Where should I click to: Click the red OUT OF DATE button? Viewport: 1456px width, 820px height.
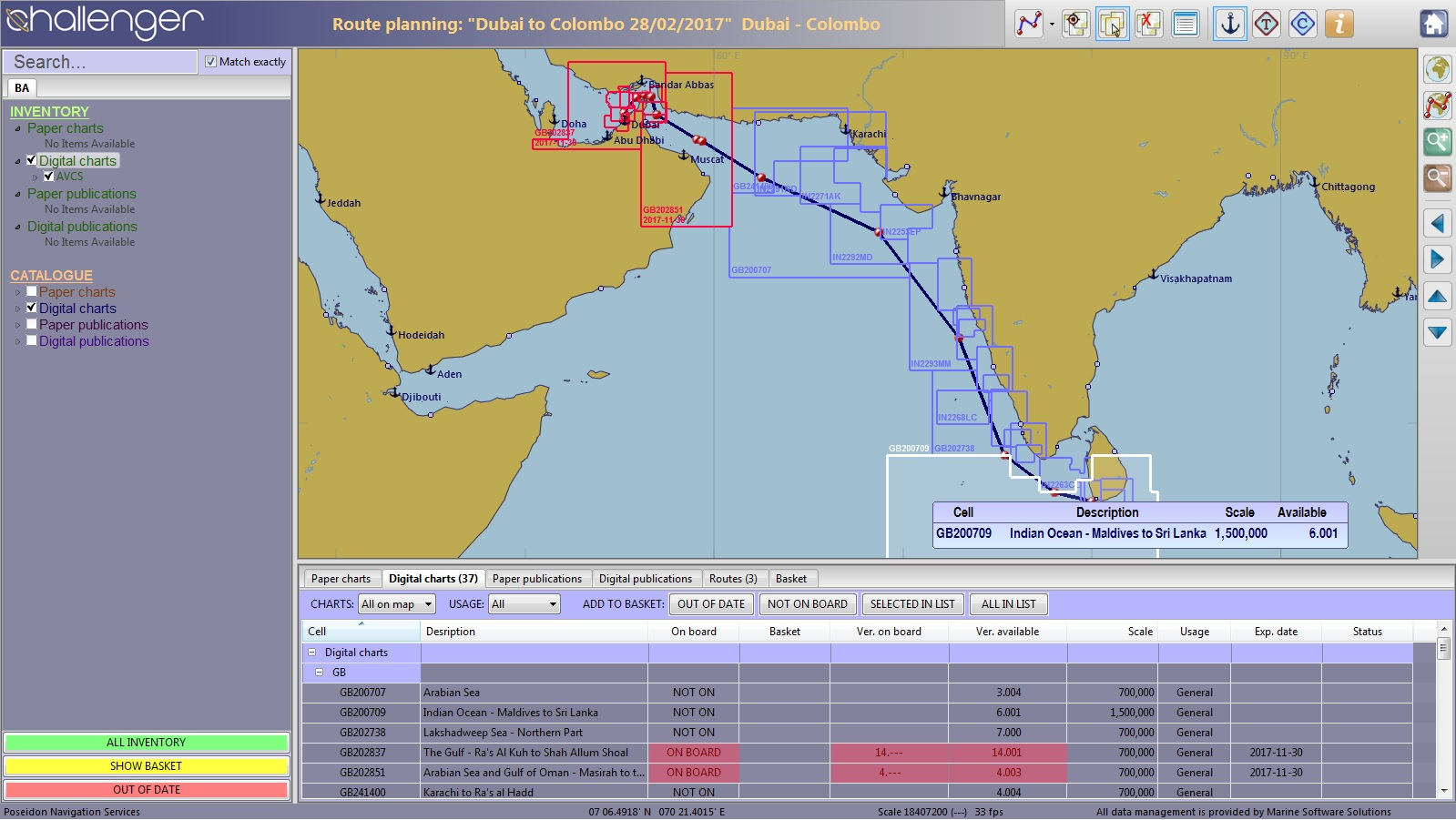147,790
